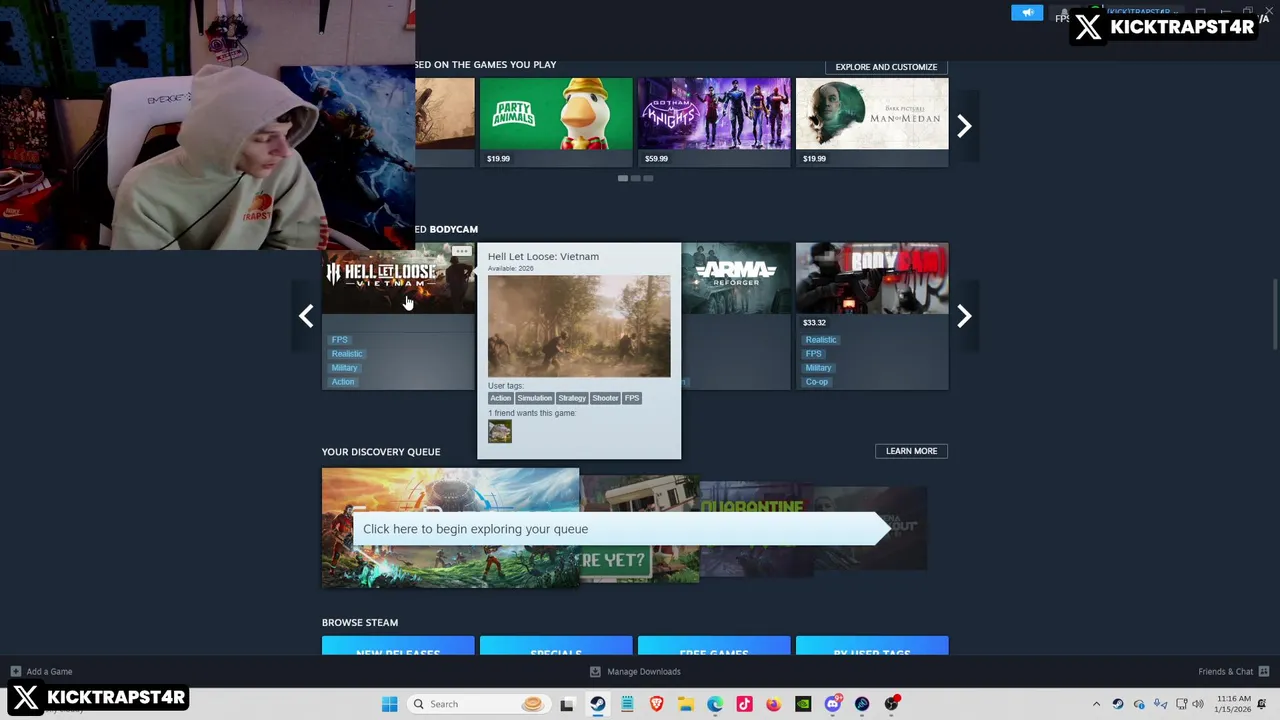Open File Explorer from taskbar
The image size is (1280, 720).
[686, 704]
